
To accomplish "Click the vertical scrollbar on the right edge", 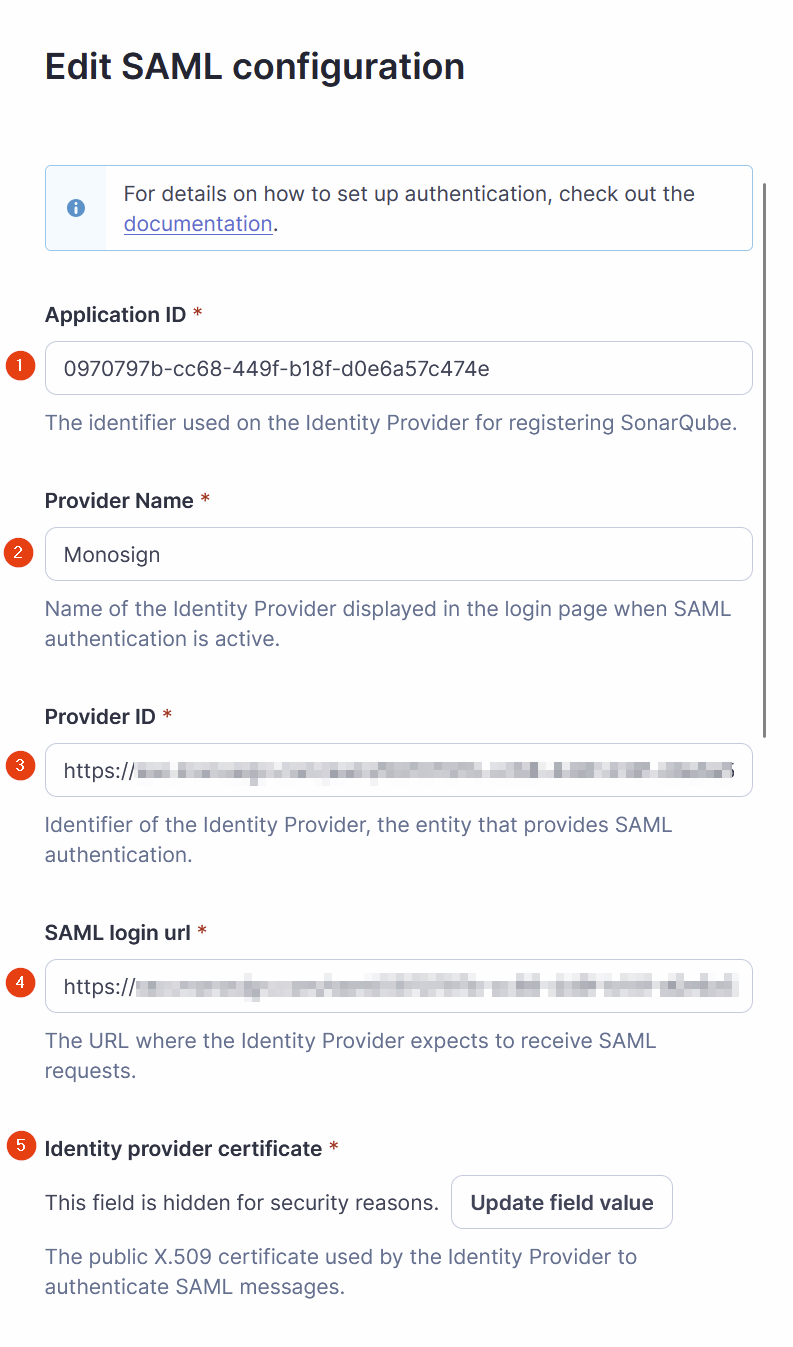I will [765, 460].
